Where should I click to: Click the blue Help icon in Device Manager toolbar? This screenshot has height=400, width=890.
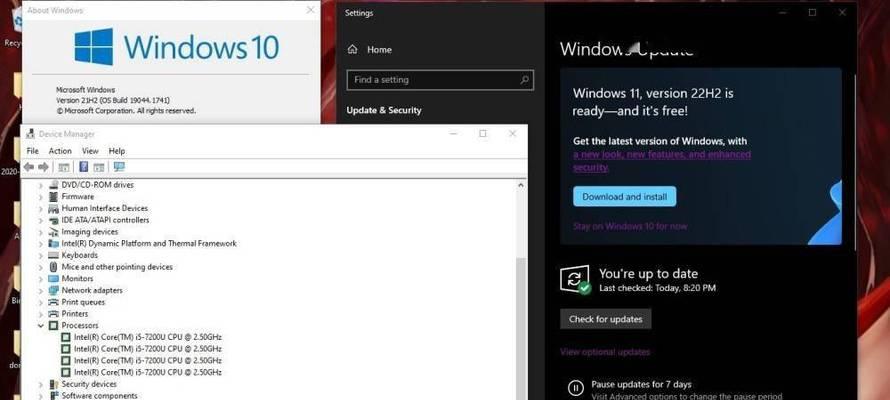click(83, 167)
